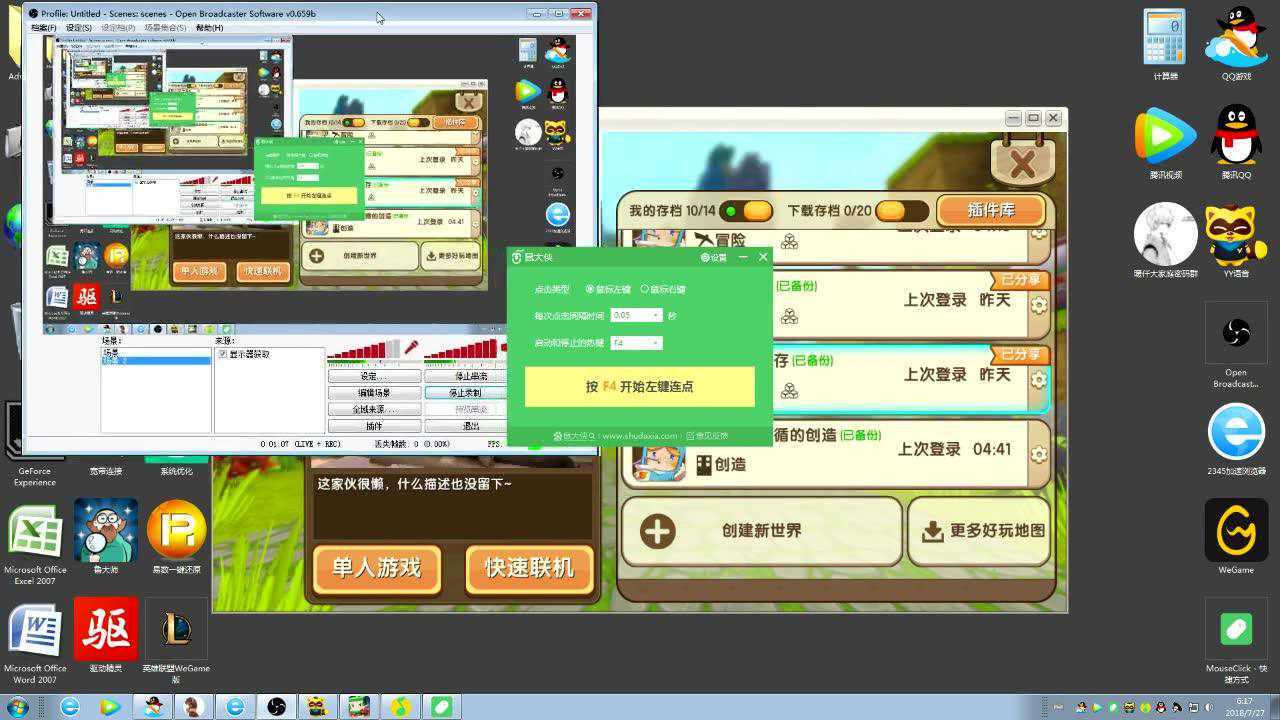Open the YY语音 desktop shortcut
The height and width of the screenshot is (720, 1280).
click(x=1236, y=241)
